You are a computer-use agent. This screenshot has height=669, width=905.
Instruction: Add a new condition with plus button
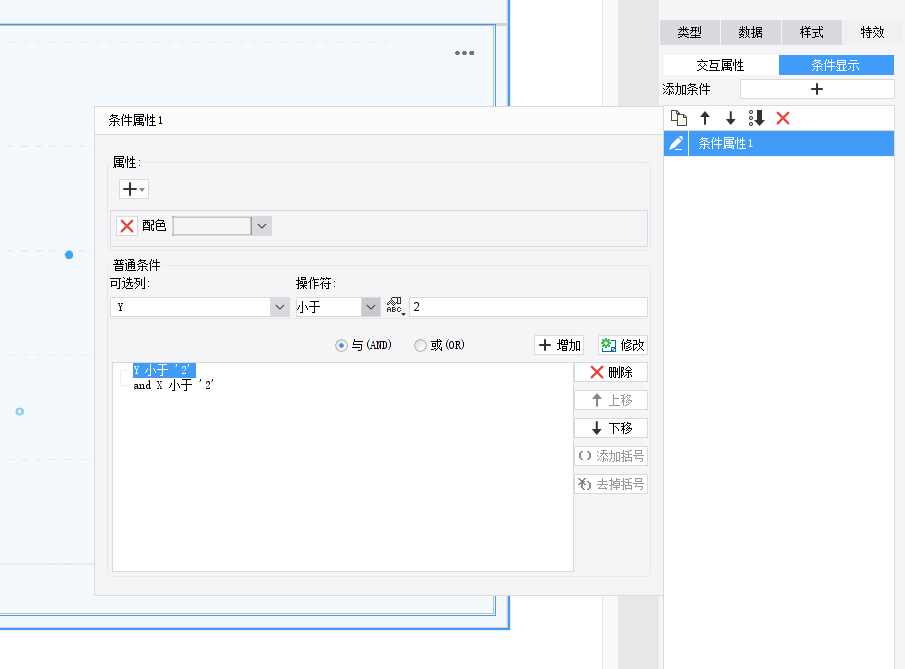coord(817,89)
